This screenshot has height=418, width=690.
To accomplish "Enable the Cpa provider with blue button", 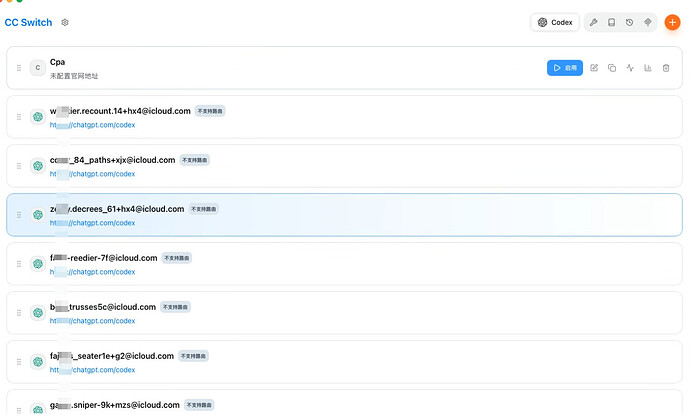I will pos(565,68).
